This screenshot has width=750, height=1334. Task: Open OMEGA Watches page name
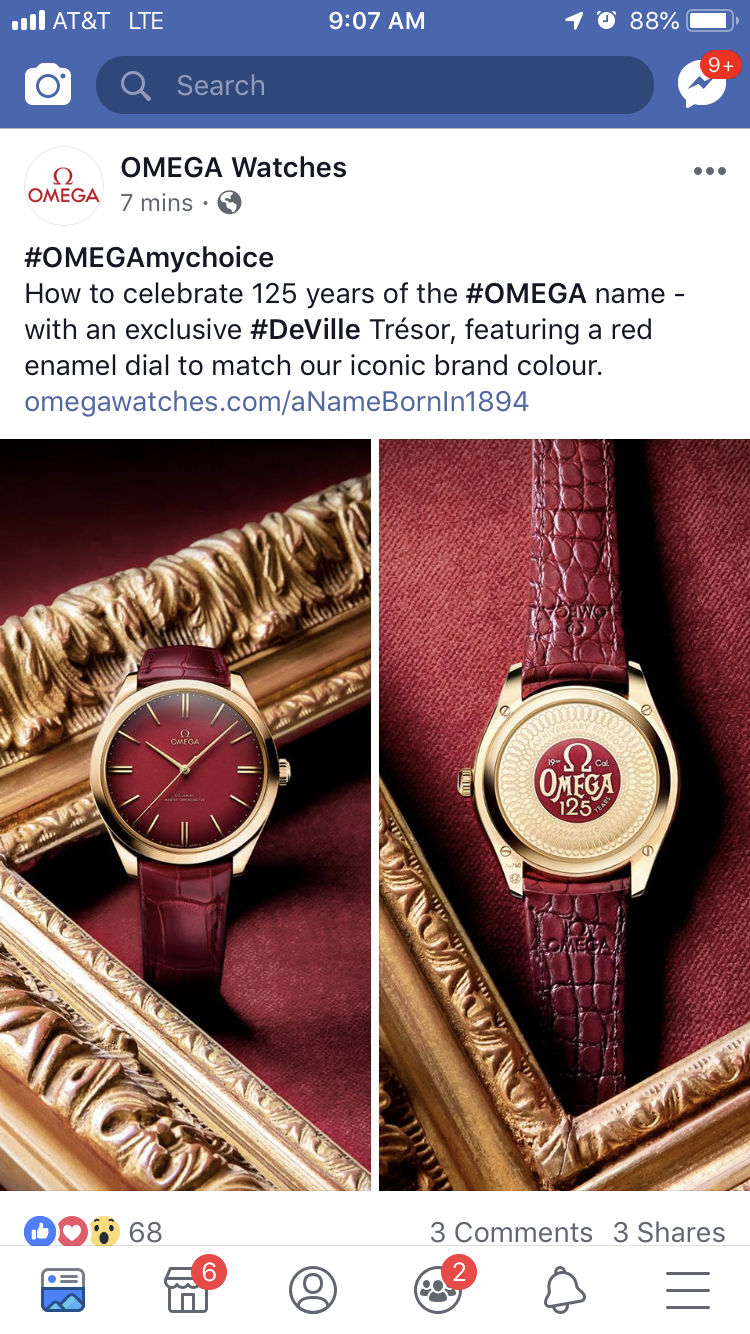234,167
